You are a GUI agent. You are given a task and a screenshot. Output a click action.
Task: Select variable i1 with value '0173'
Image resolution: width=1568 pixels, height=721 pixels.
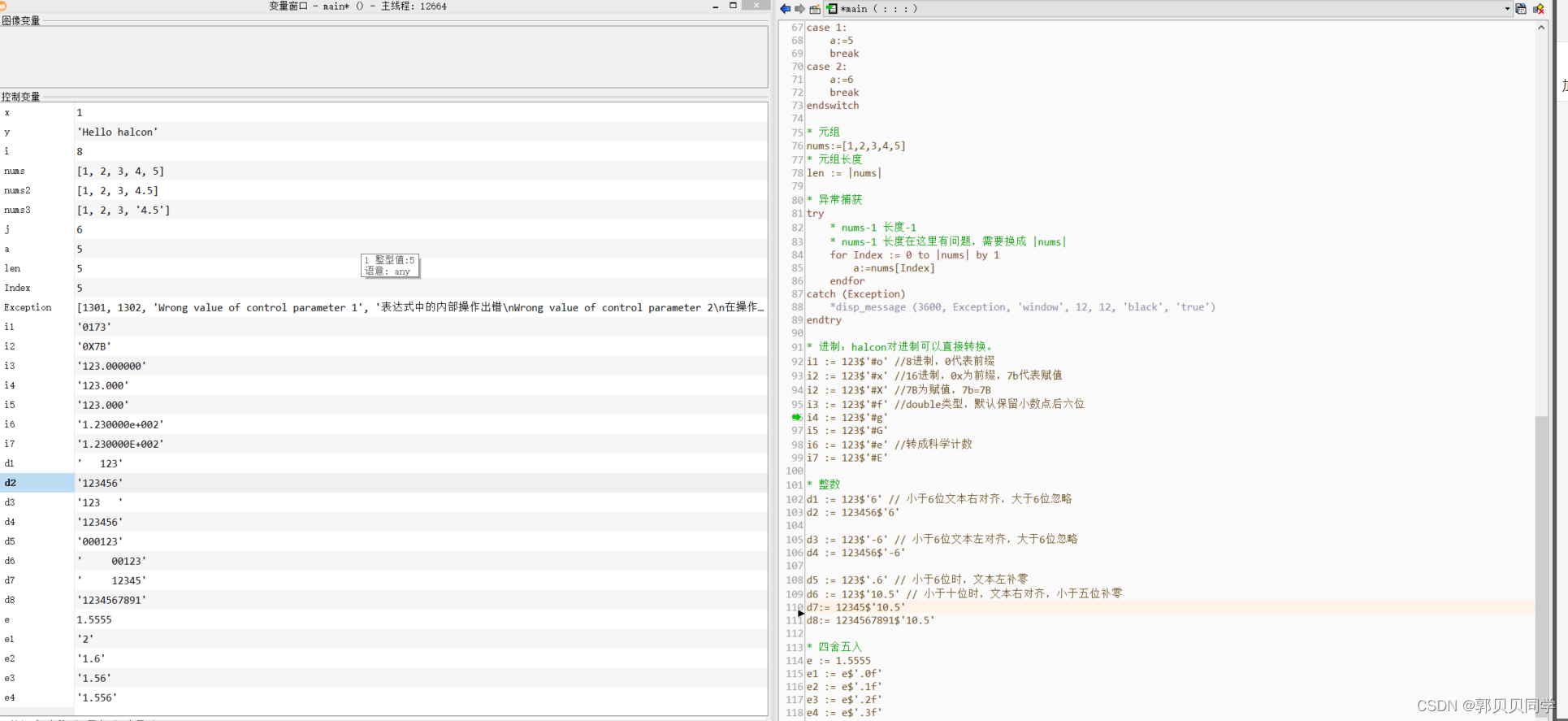[383, 327]
